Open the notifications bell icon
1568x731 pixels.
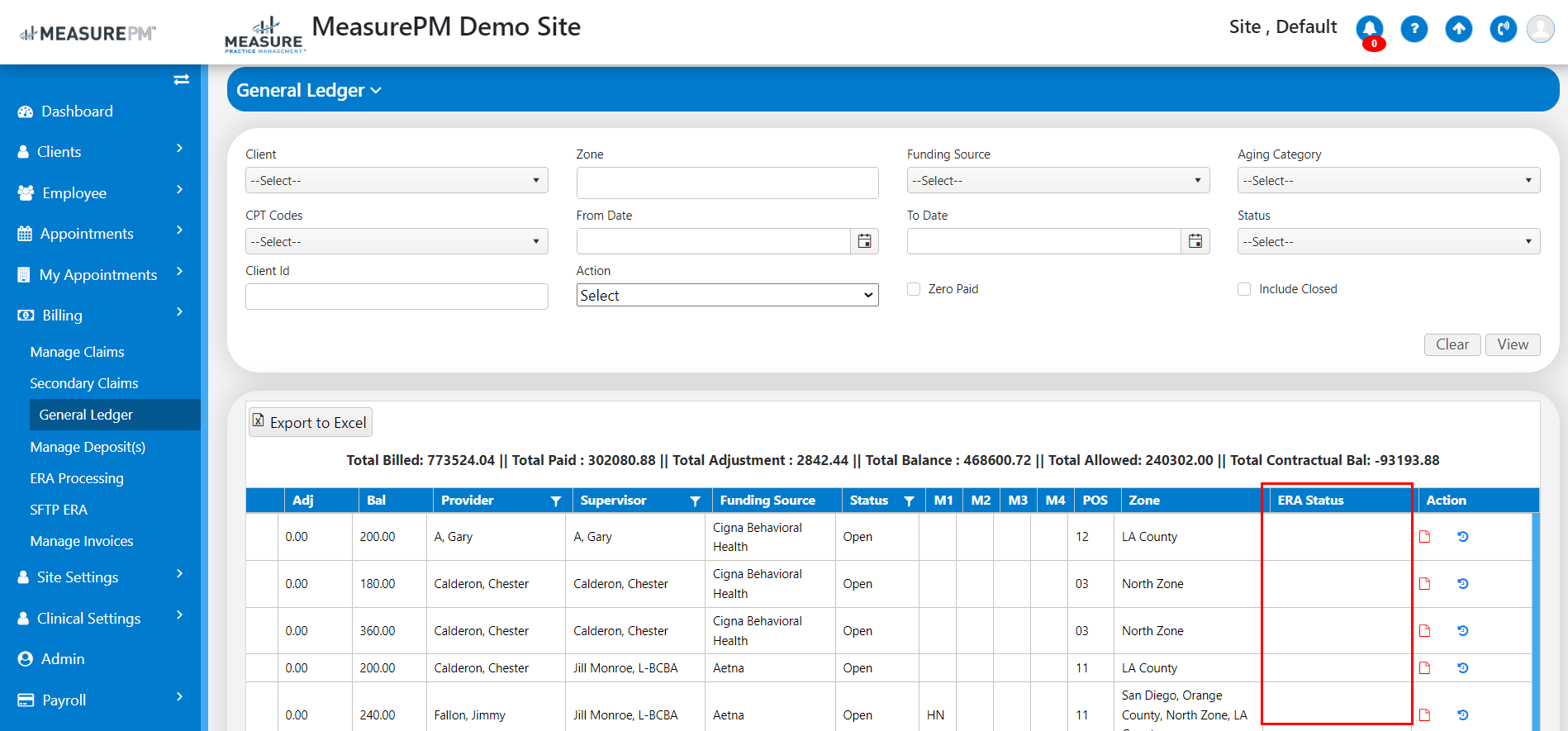1370,30
